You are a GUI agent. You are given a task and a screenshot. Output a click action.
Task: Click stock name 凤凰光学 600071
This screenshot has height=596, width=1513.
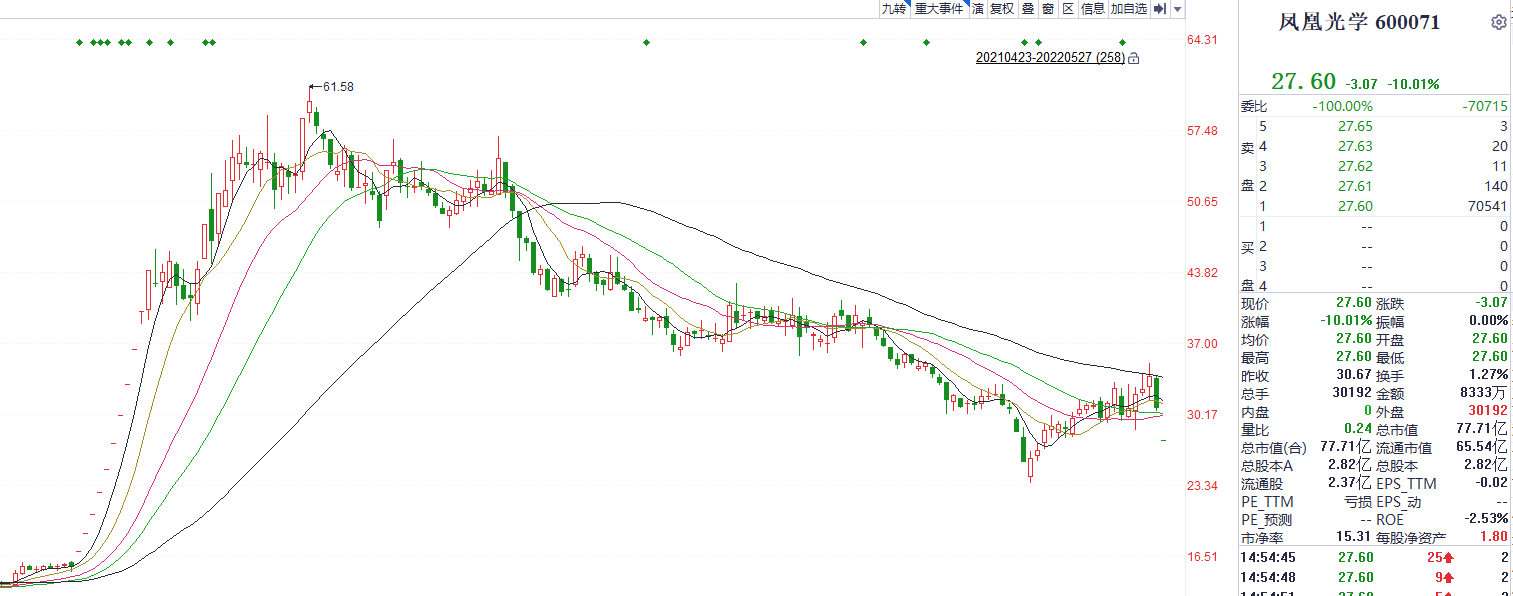[x=1359, y=22]
